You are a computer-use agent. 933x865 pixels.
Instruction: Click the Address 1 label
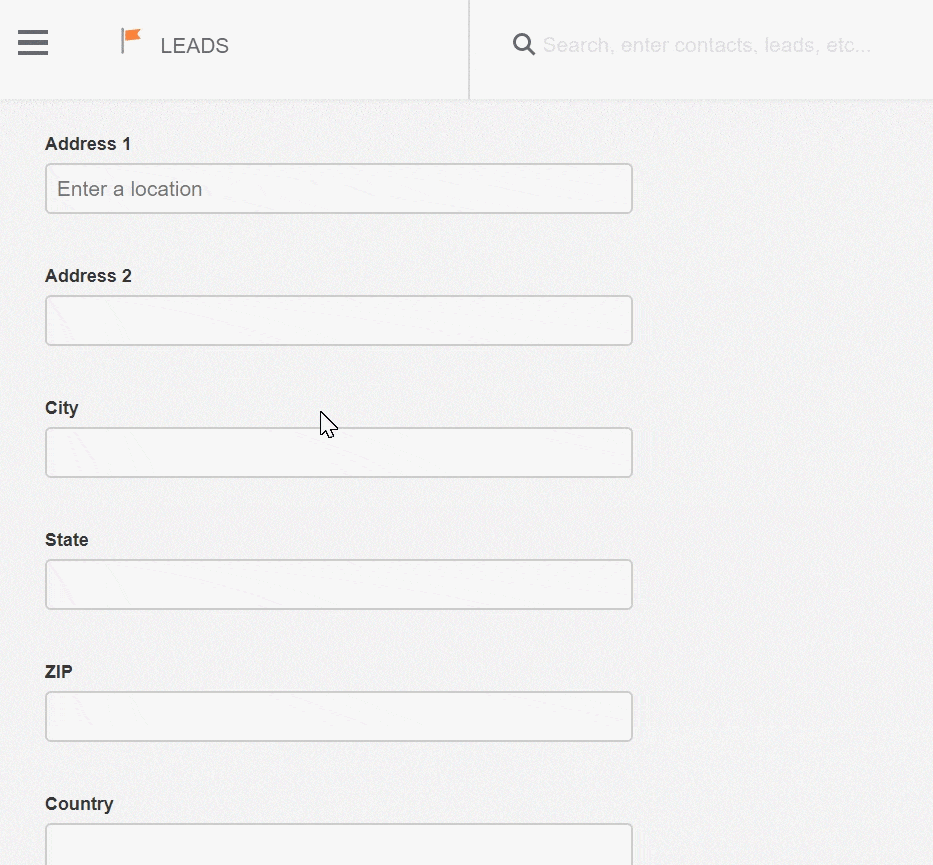tap(88, 144)
